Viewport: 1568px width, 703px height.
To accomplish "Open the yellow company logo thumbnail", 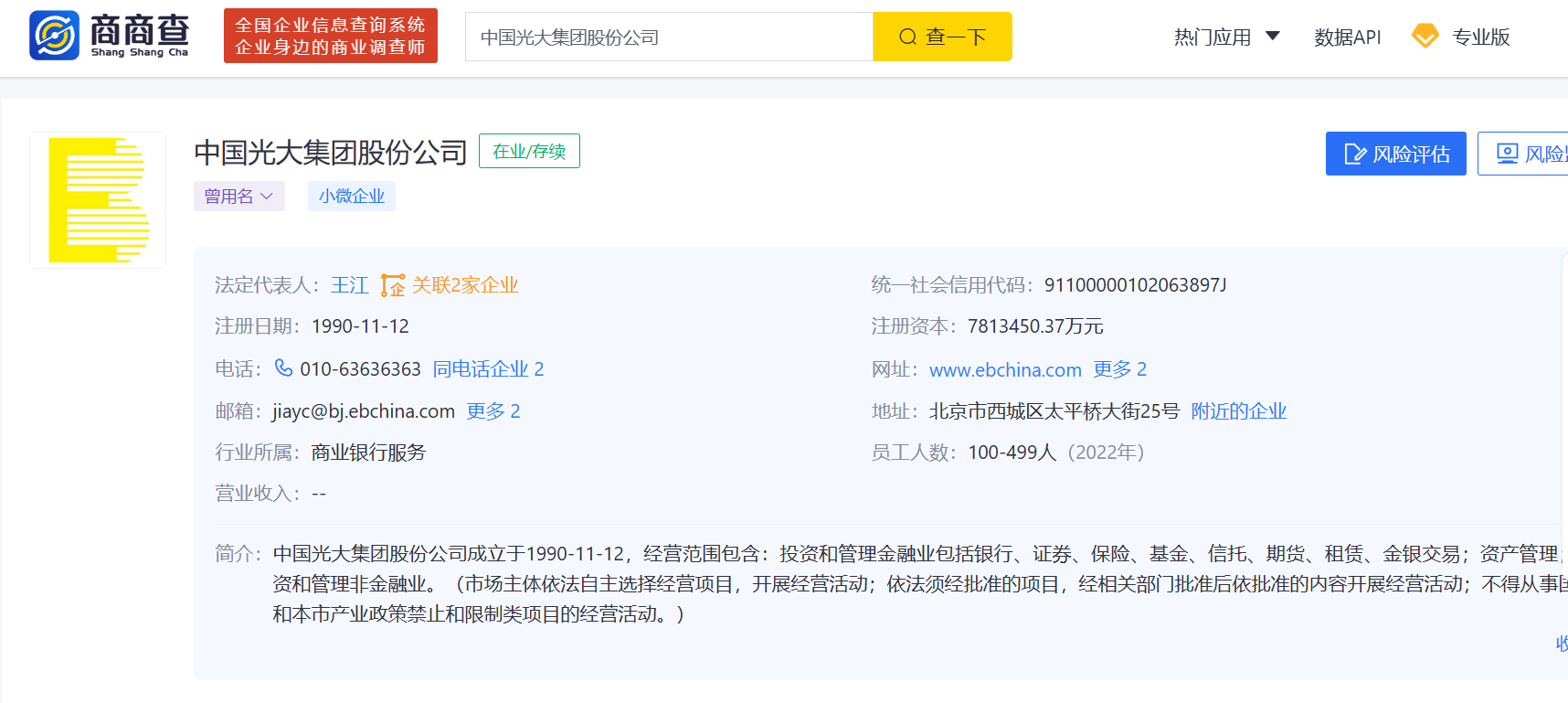I will (98, 200).
